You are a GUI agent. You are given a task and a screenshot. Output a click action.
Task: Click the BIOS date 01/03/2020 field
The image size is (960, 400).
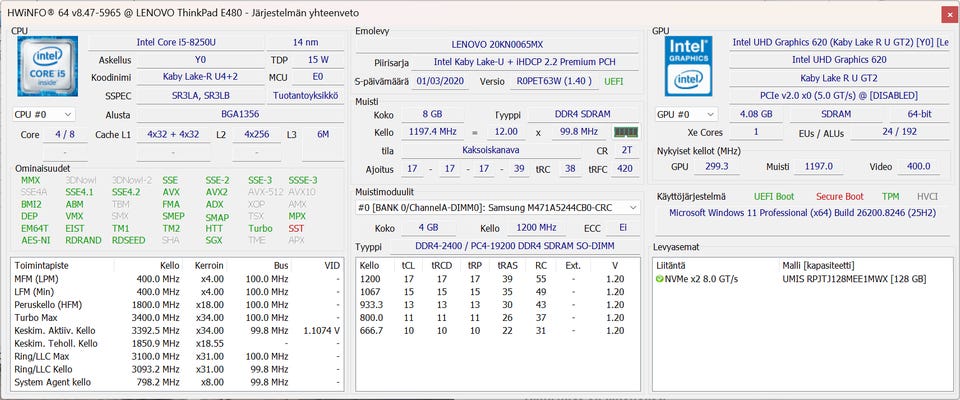441,81
